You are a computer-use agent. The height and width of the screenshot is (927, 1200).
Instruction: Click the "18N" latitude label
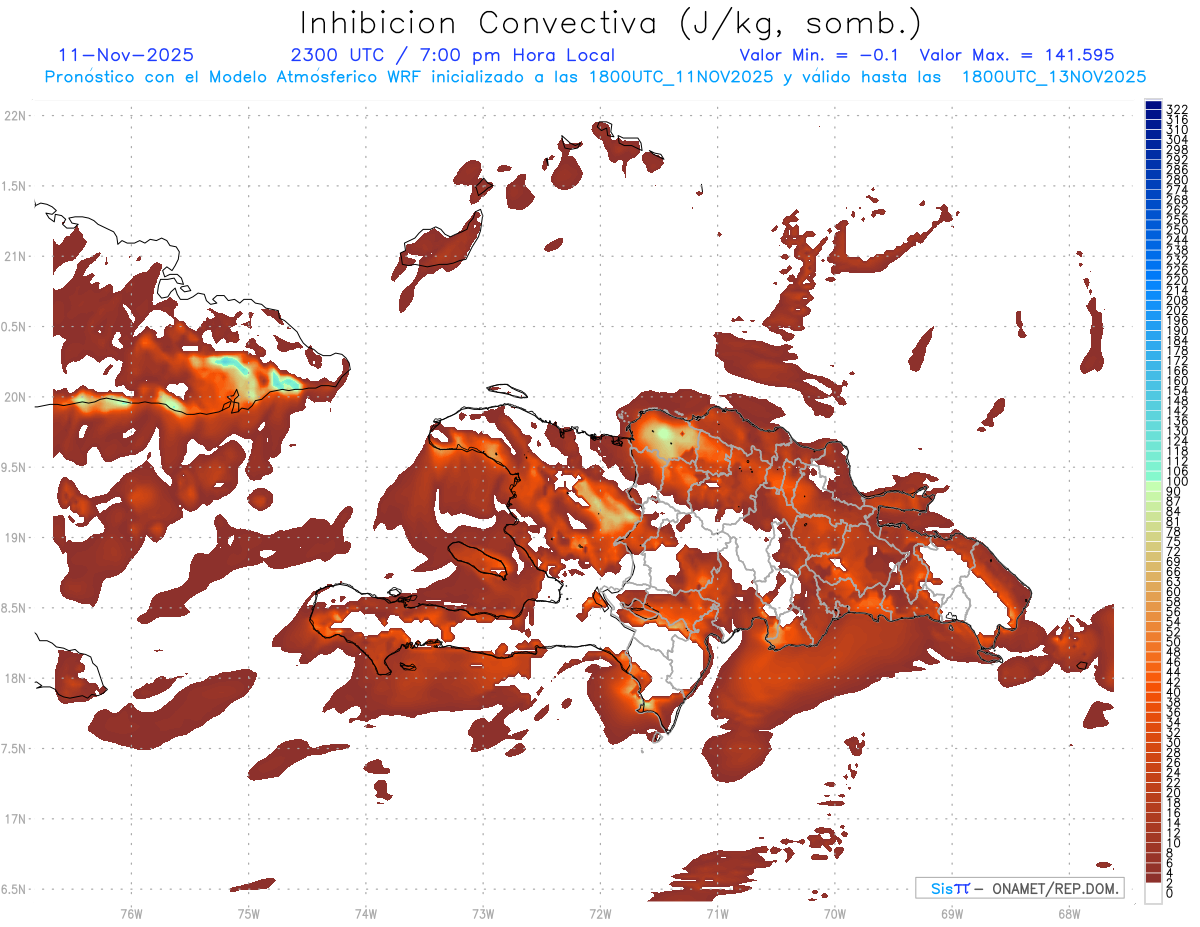[16, 678]
